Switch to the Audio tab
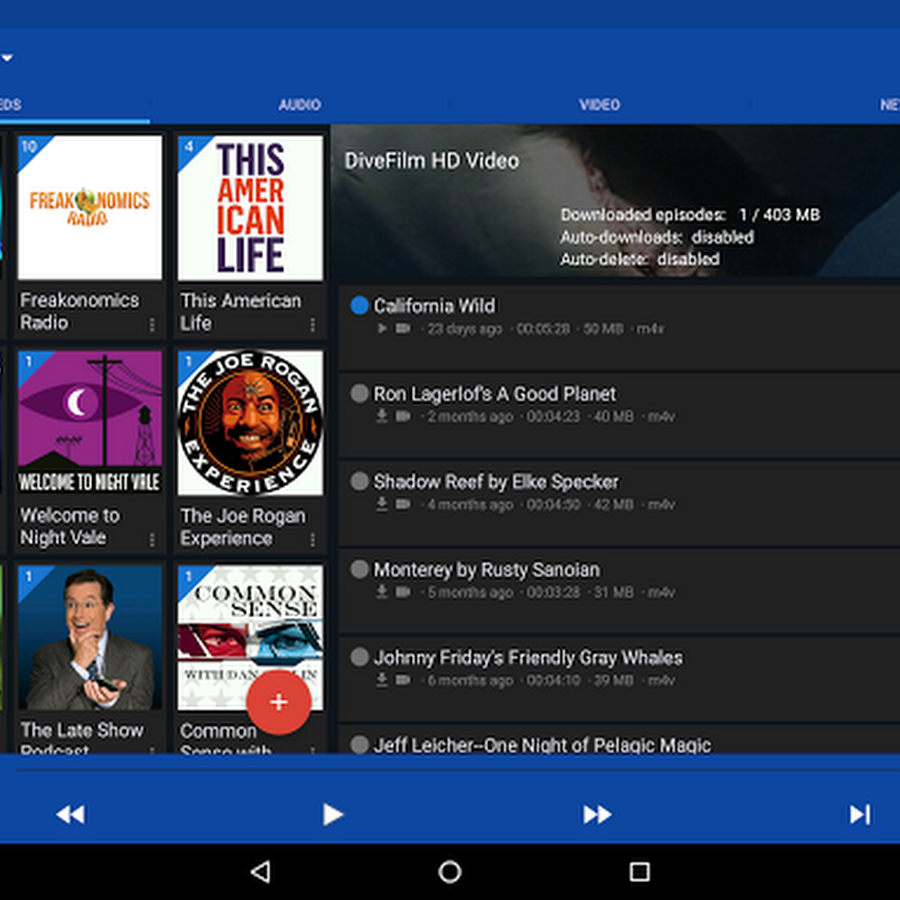Image resolution: width=900 pixels, height=900 pixels. (x=300, y=104)
